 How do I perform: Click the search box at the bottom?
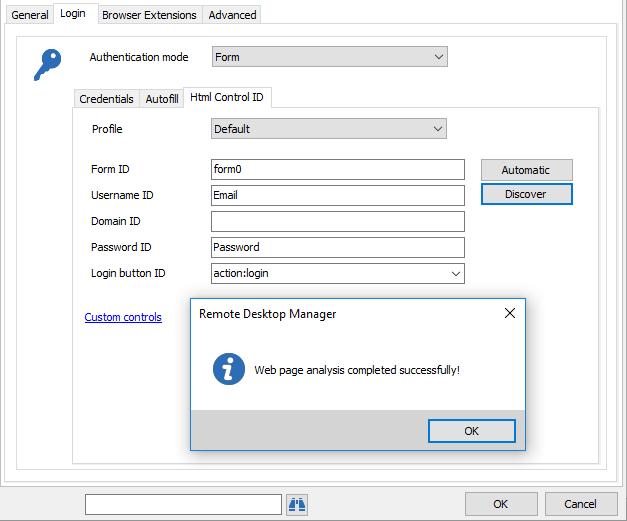[x=183, y=503]
